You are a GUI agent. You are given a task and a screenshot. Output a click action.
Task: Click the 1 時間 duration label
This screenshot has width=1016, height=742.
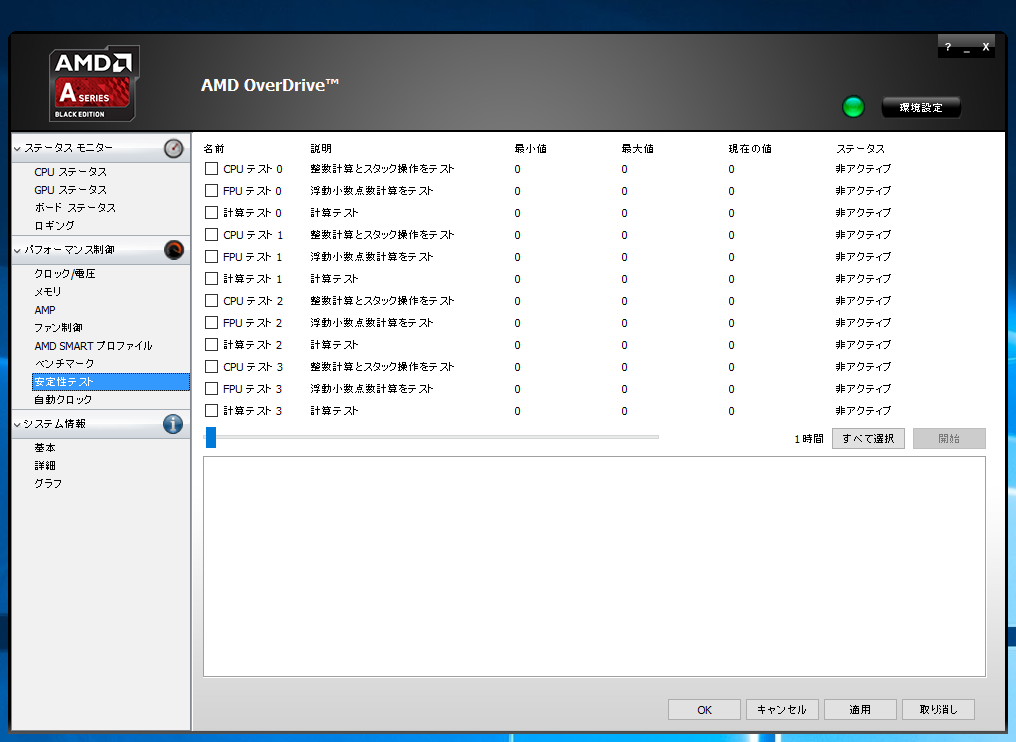click(809, 439)
